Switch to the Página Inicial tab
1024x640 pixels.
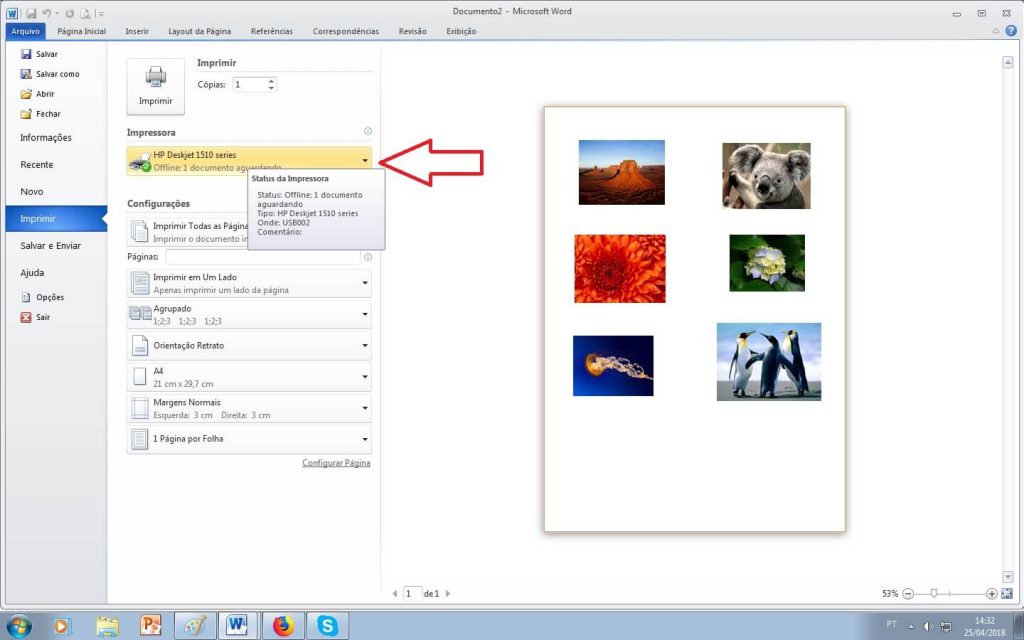click(81, 31)
